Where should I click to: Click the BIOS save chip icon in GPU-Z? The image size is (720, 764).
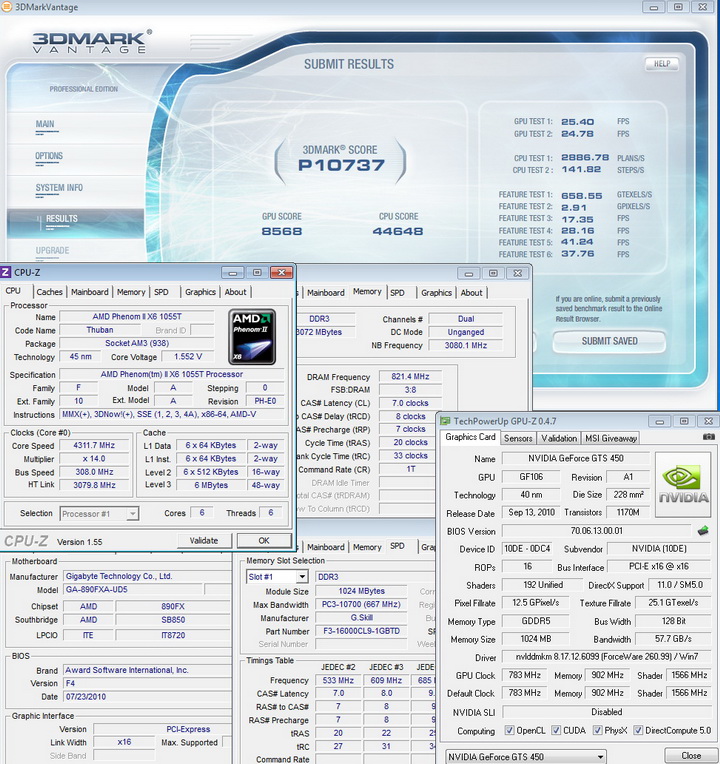(x=703, y=531)
